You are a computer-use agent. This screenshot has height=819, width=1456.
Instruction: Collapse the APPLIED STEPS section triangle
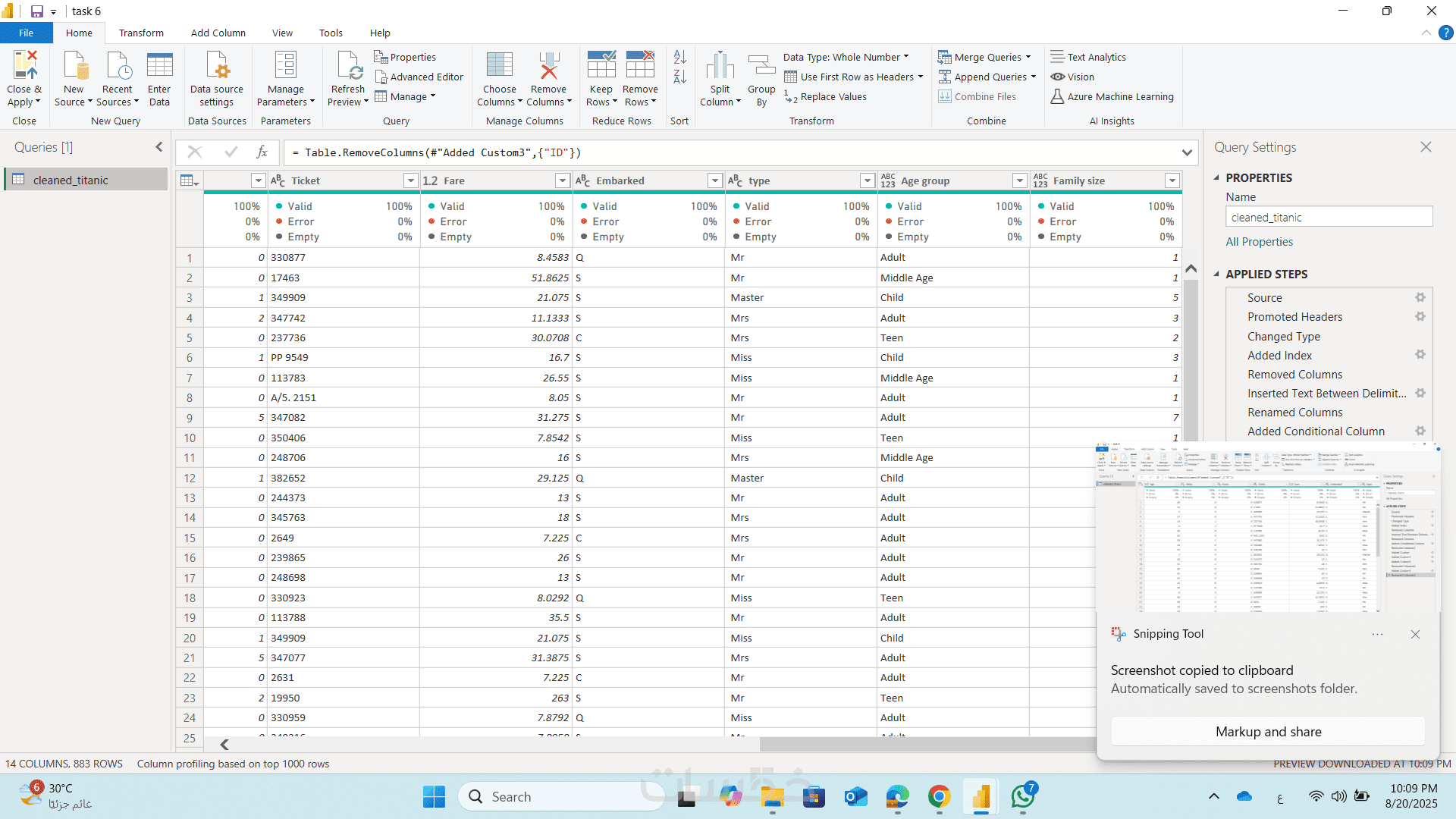point(1217,274)
